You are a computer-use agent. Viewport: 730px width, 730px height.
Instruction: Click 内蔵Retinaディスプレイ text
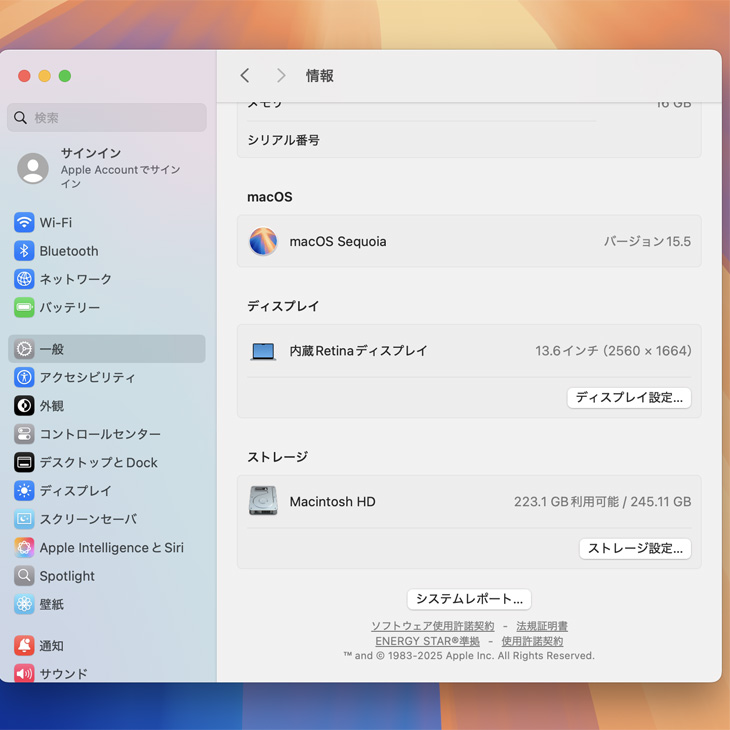[358, 351]
